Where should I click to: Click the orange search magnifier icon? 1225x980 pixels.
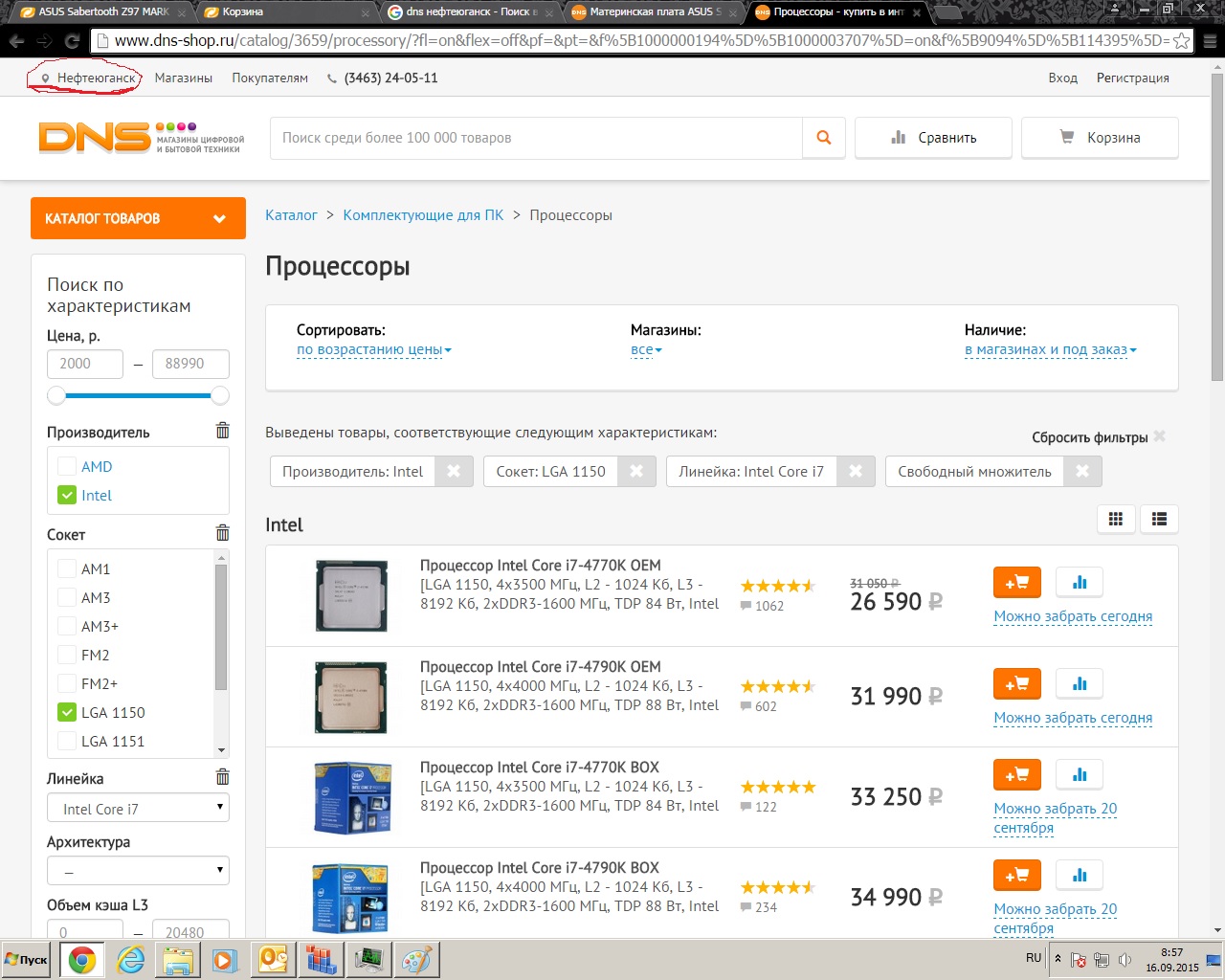coord(823,138)
